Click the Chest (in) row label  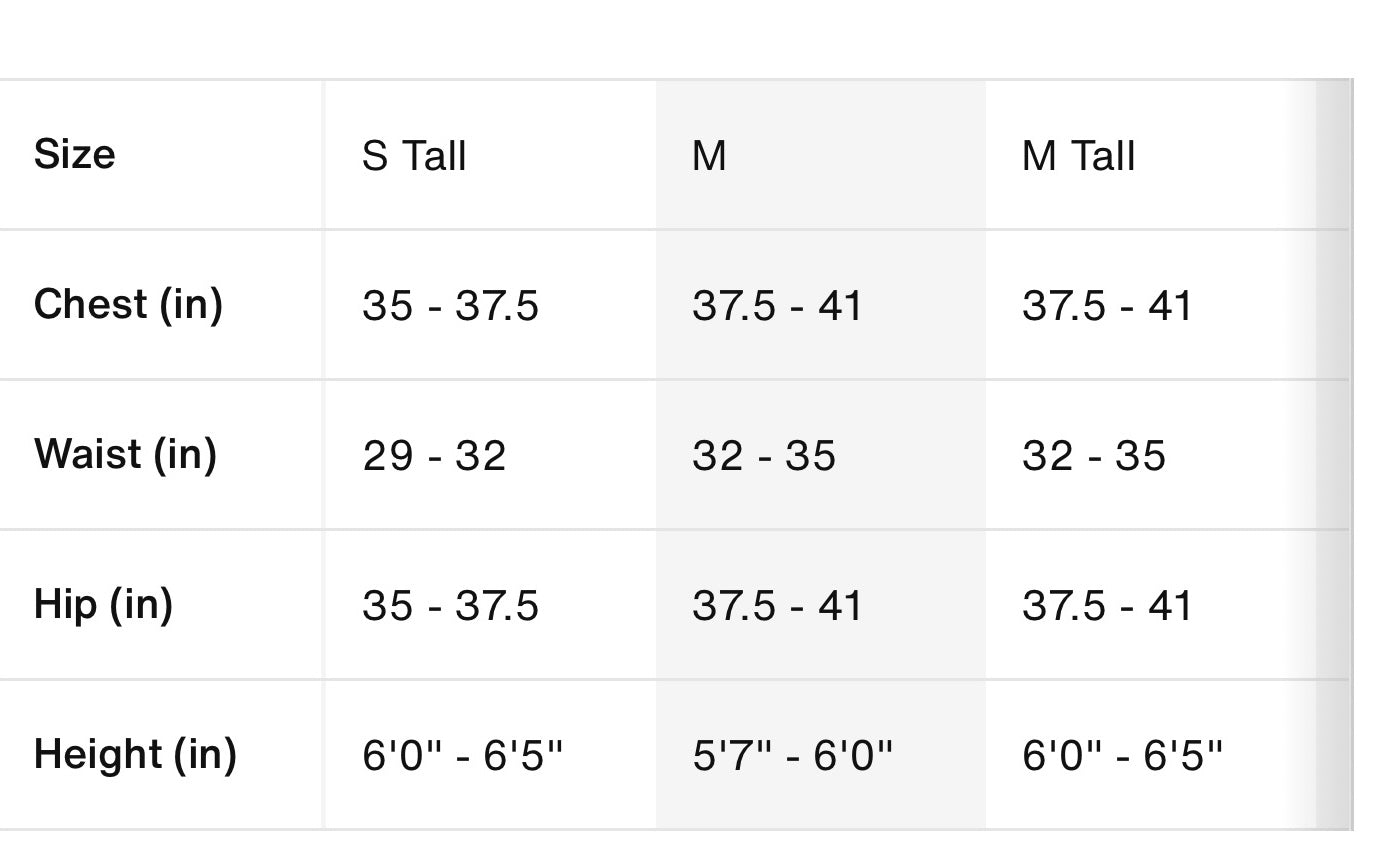(128, 304)
